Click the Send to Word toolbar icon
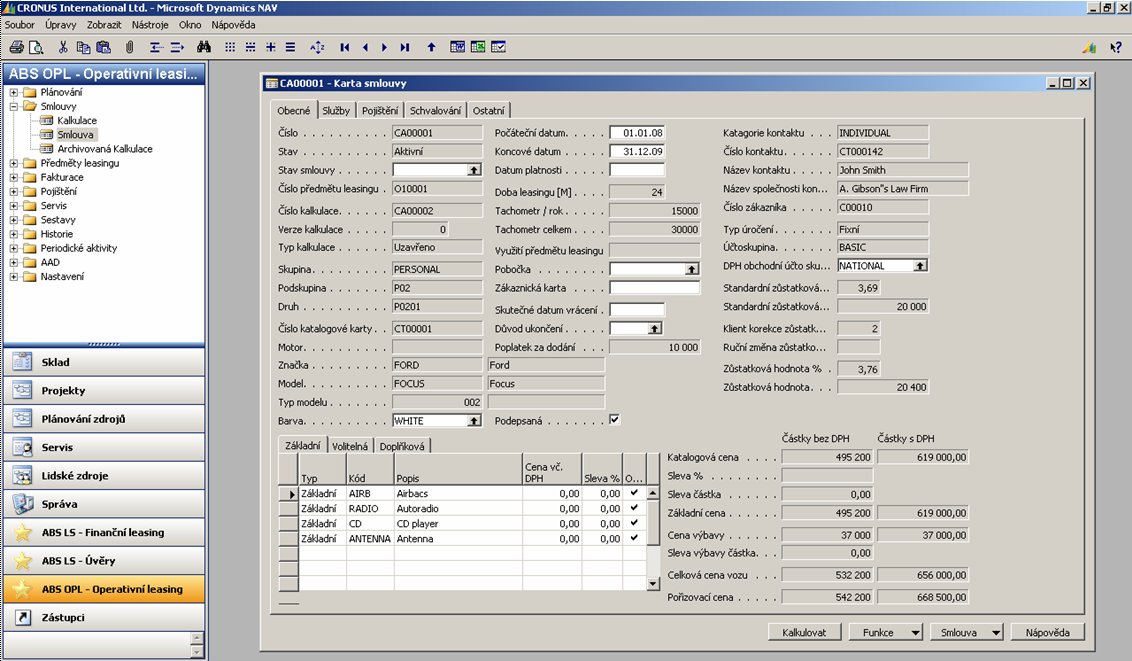 click(x=457, y=48)
